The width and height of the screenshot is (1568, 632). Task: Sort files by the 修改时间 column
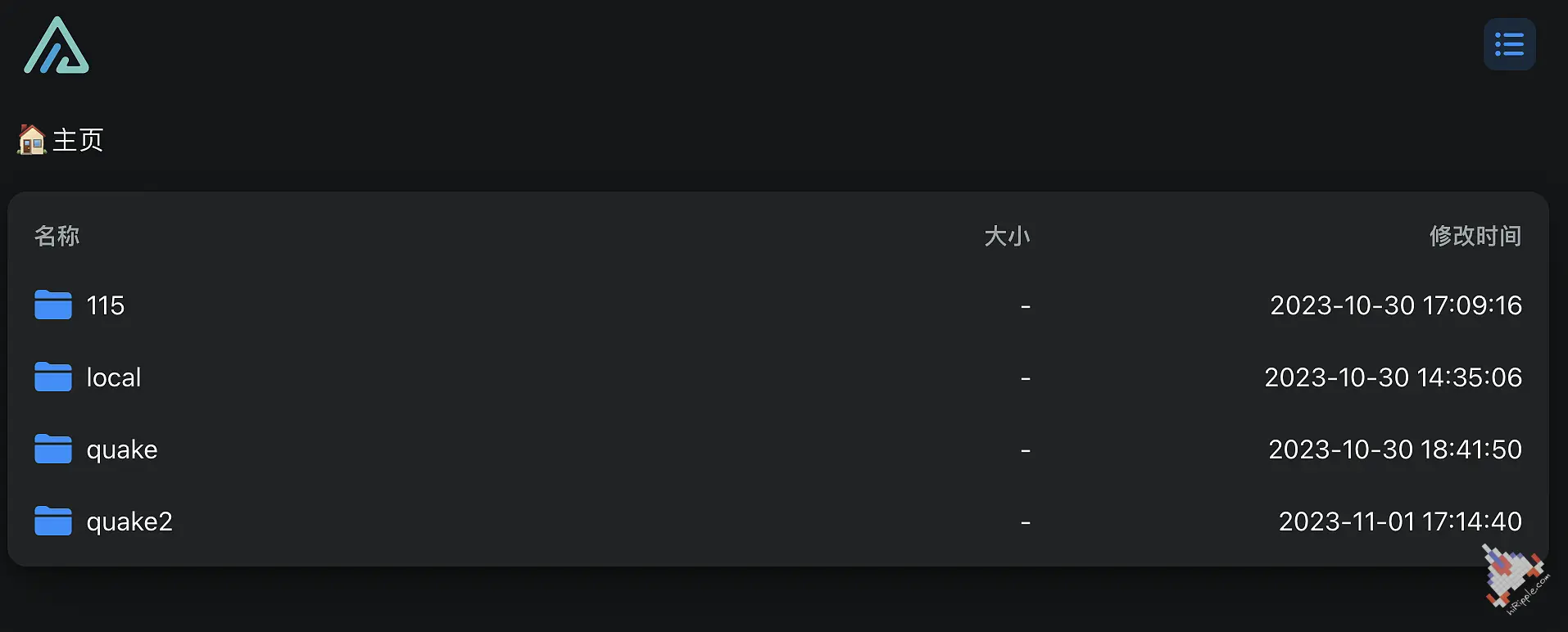coord(1475,236)
